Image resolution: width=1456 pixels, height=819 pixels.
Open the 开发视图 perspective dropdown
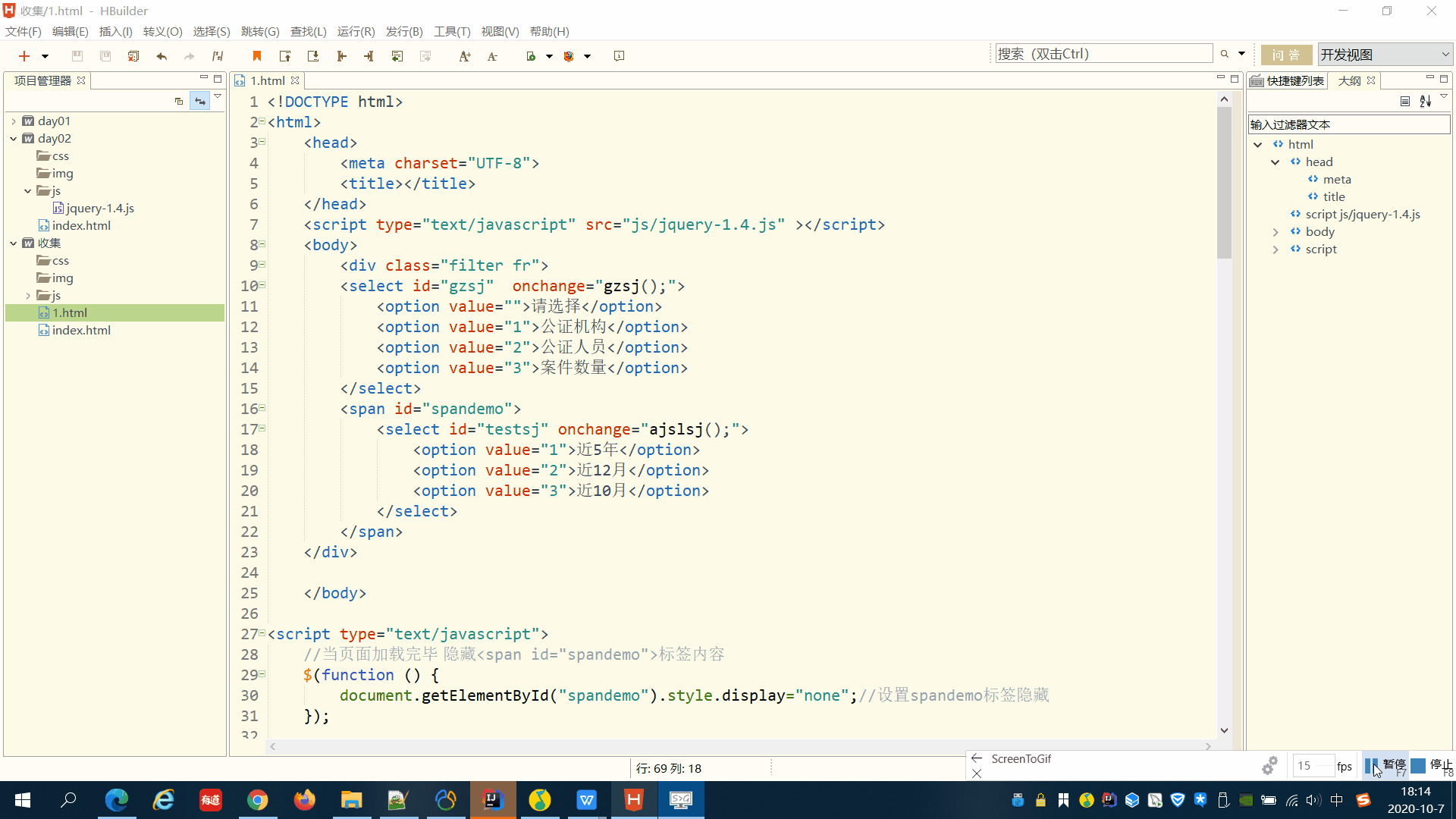point(1385,55)
